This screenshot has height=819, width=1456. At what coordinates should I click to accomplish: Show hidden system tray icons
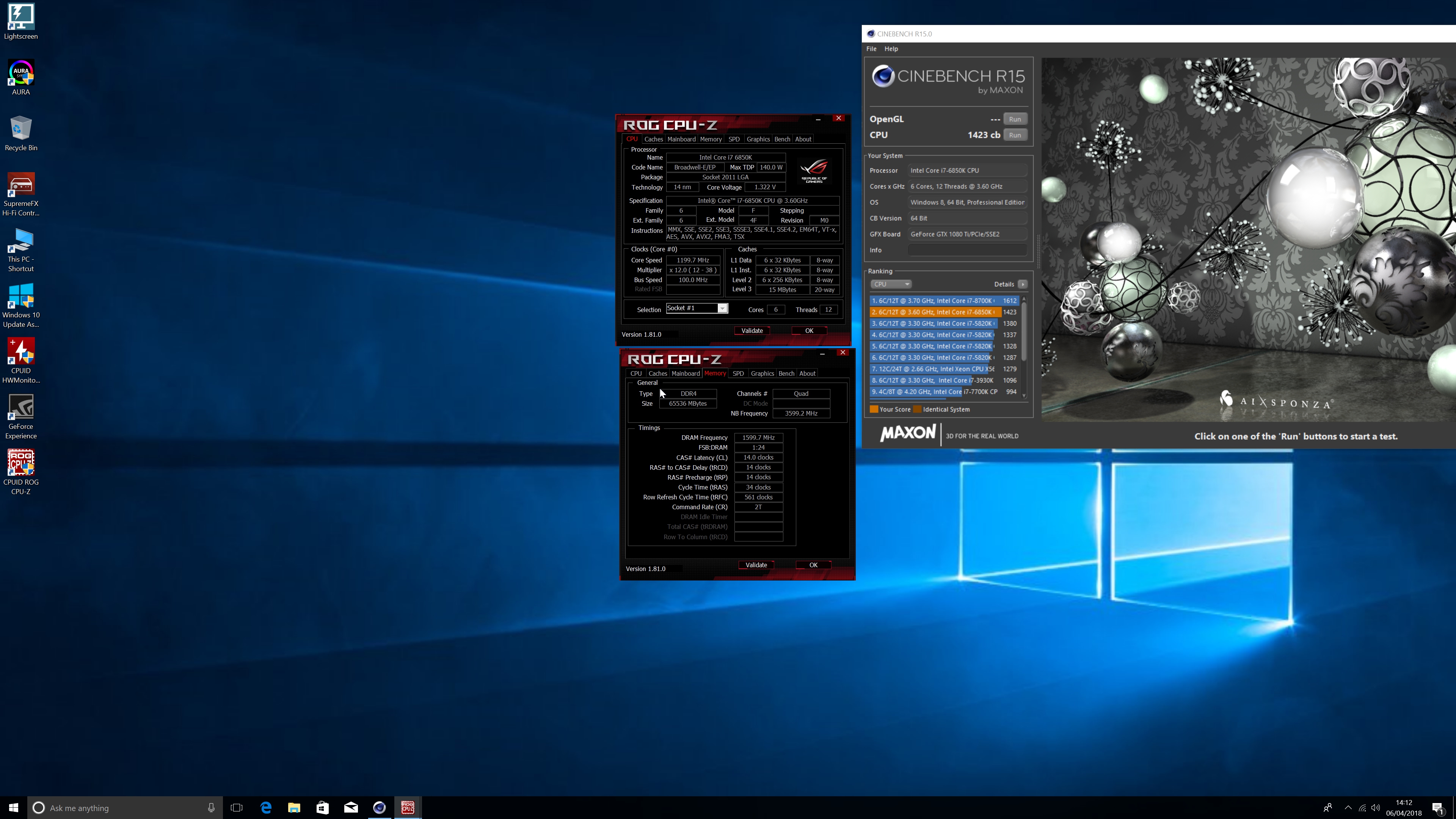pyautogui.click(x=1348, y=808)
